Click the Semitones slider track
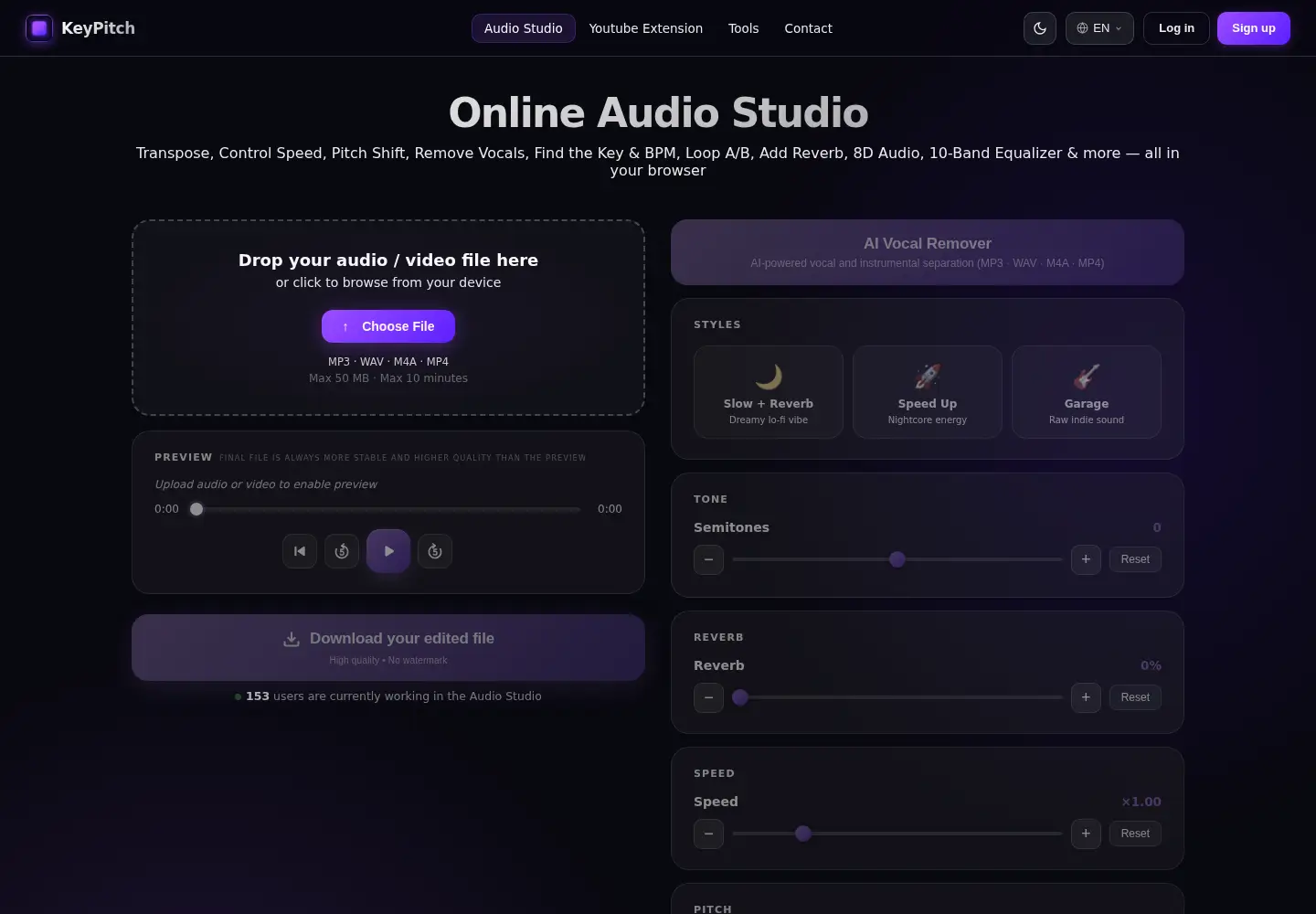The image size is (1316, 914). [897, 559]
